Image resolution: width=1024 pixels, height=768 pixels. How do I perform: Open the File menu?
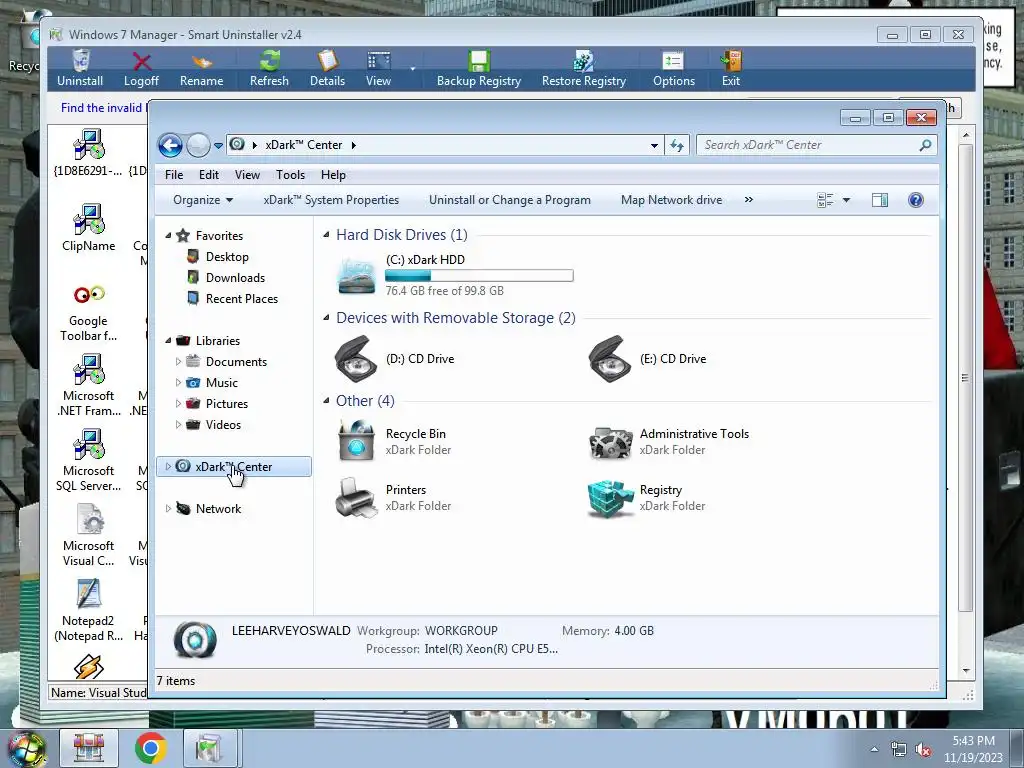[x=174, y=175]
